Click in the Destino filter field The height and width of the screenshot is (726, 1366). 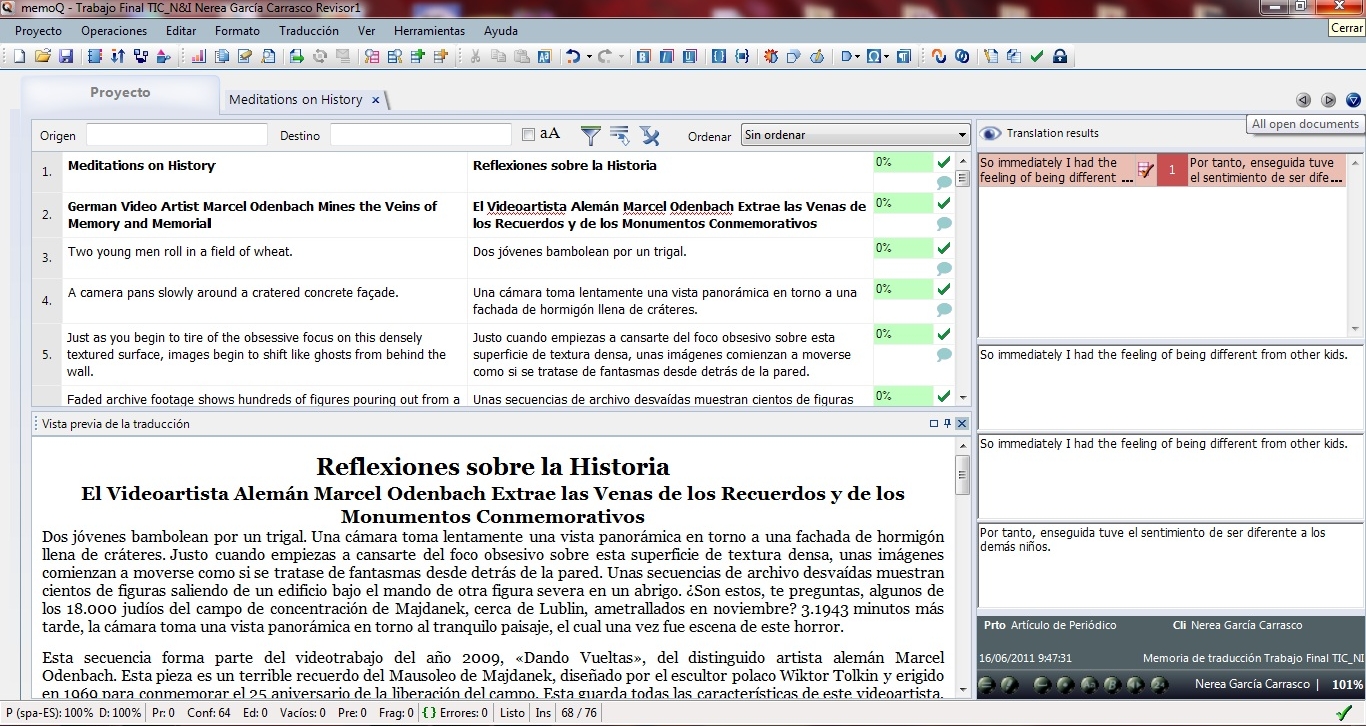(x=421, y=135)
